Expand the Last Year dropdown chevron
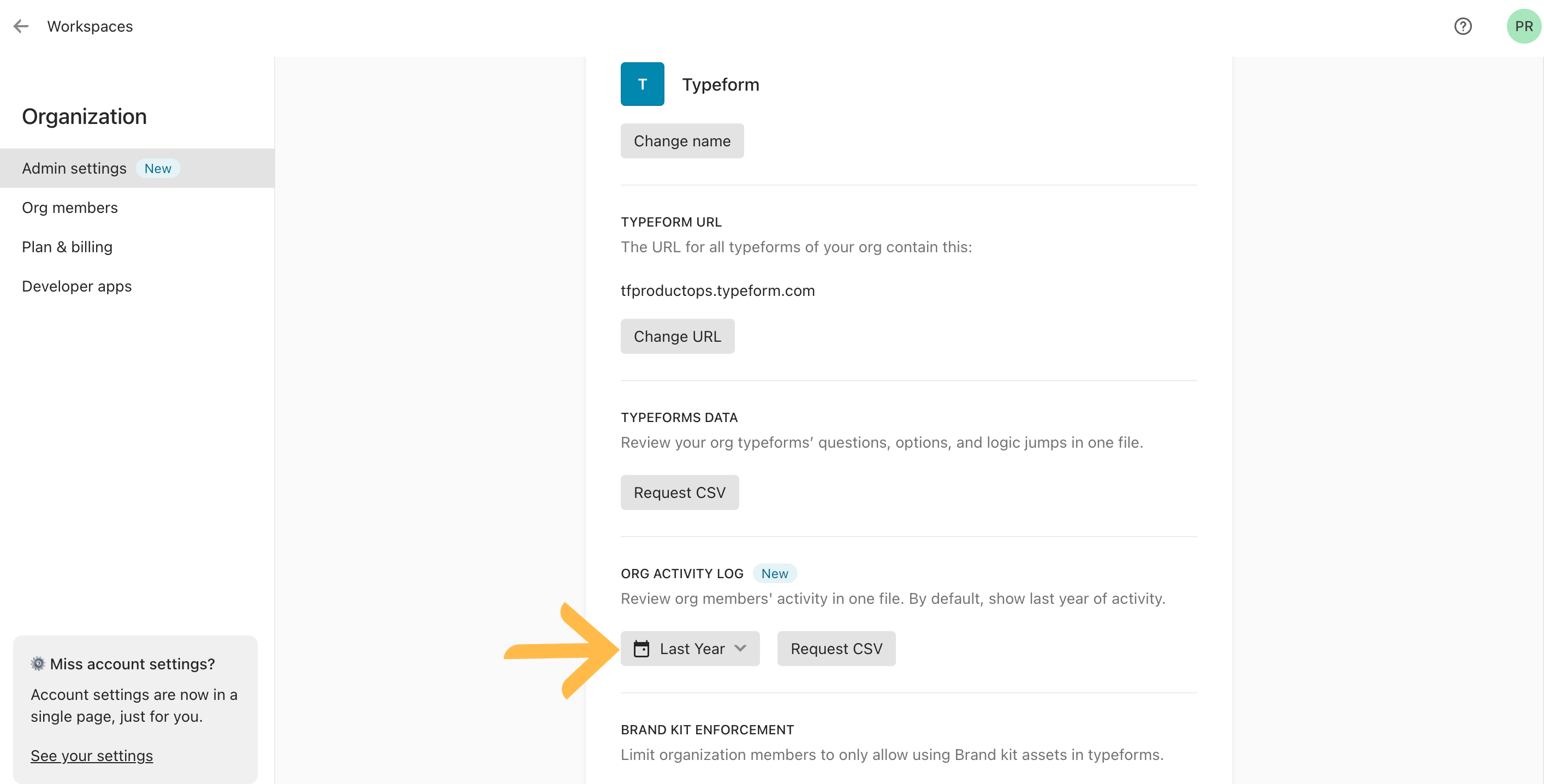The image size is (1544, 784). 740,649
